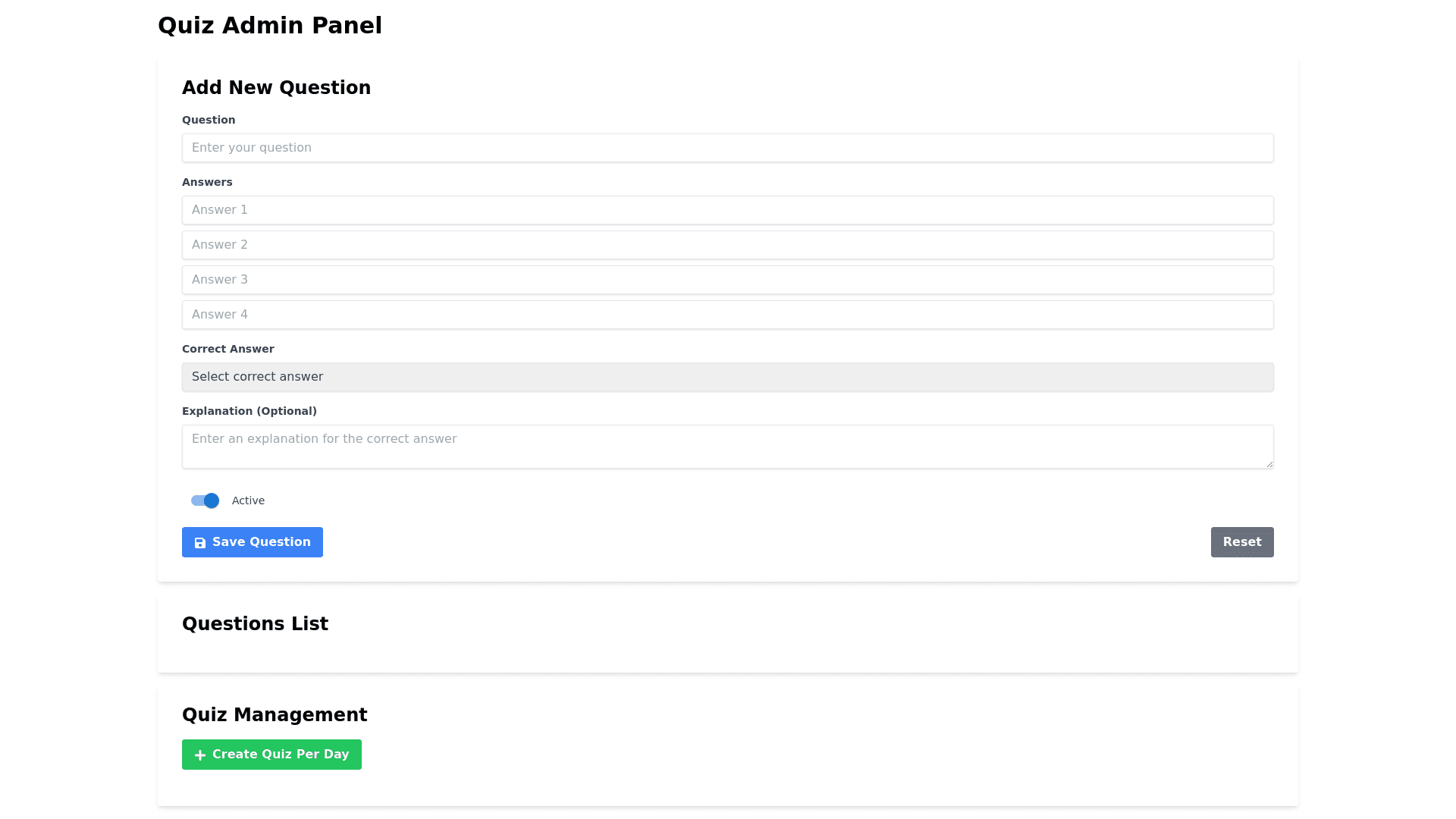Screen dimensions: 1456x819
Task: Click the plus icon on Create Quiz Per Day
Action: (199, 755)
